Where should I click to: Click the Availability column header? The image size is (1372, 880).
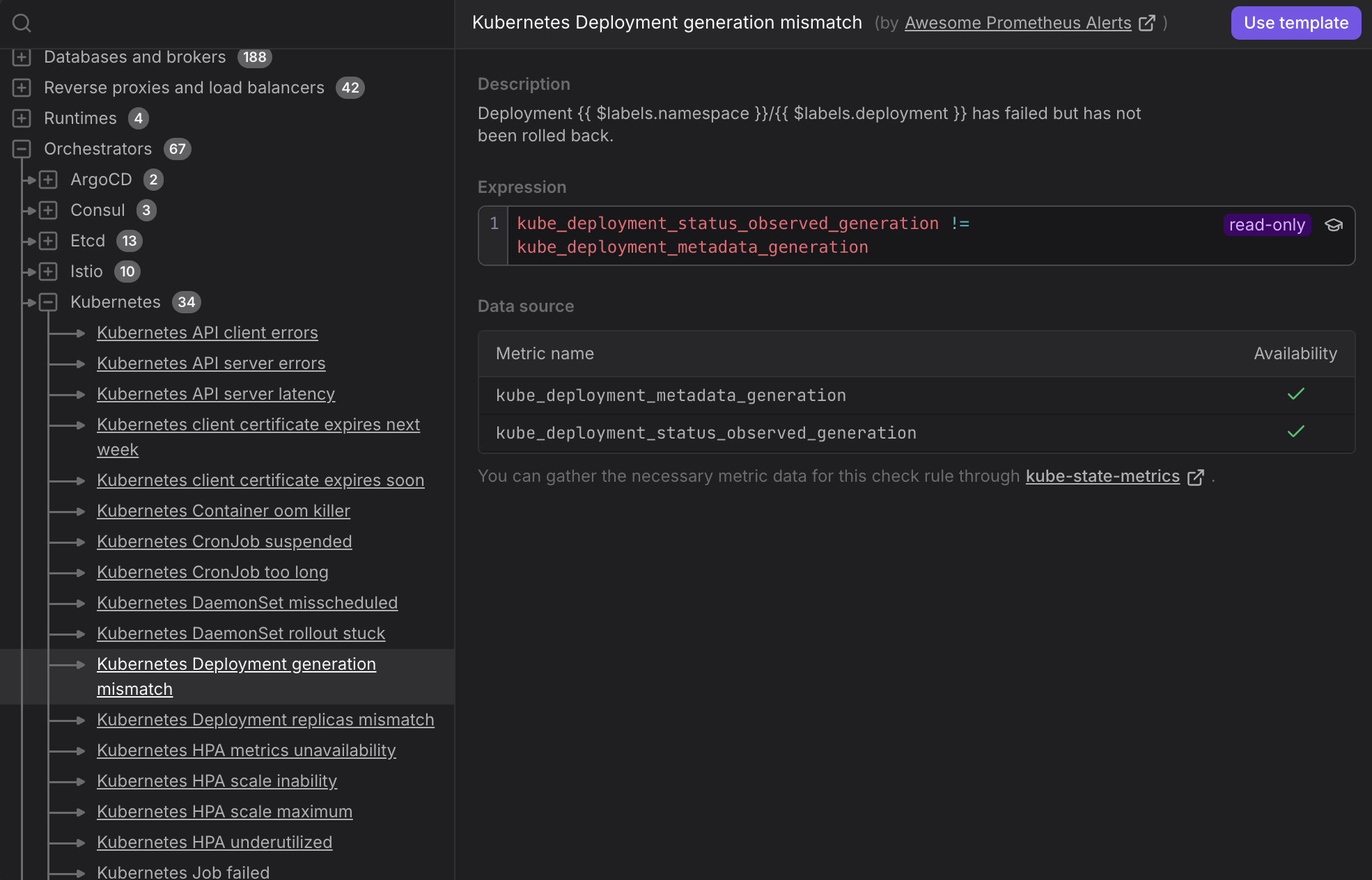[x=1295, y=354]
